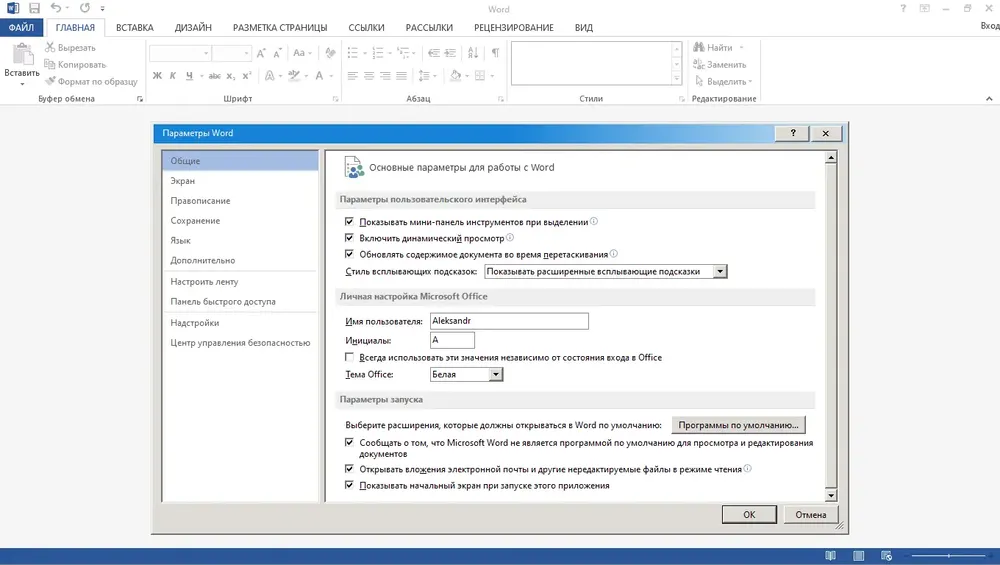Viewport: 1000px width, 565px height.
Task: Open the ФАЙЛ tab
Action: click(x=21, y=27)
